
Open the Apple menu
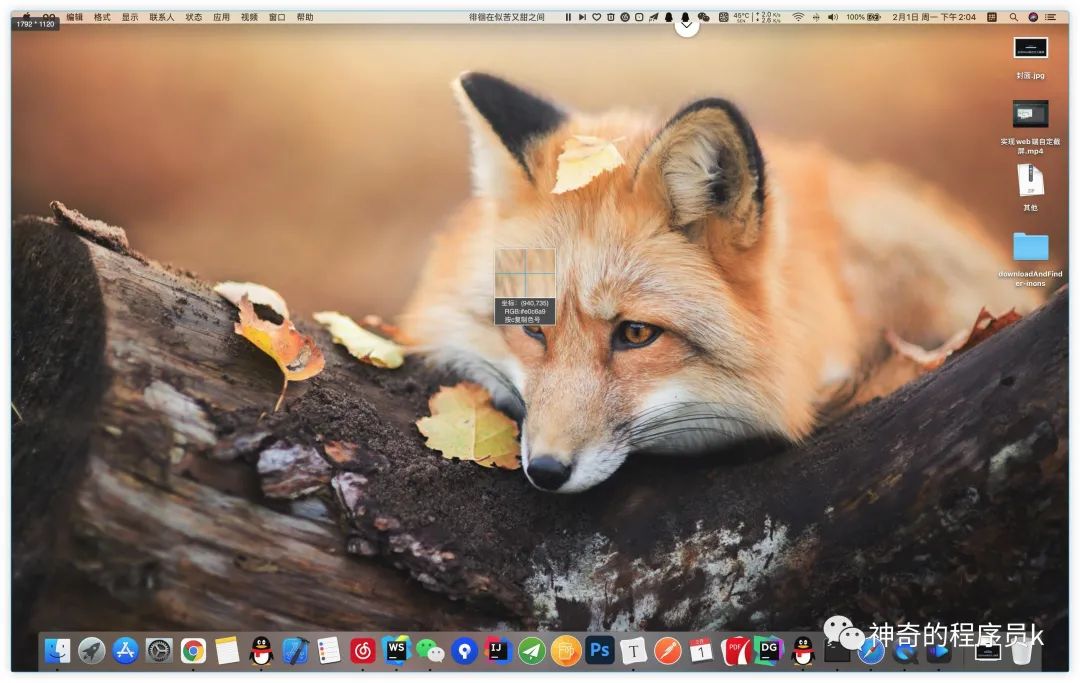pos(26,17)
